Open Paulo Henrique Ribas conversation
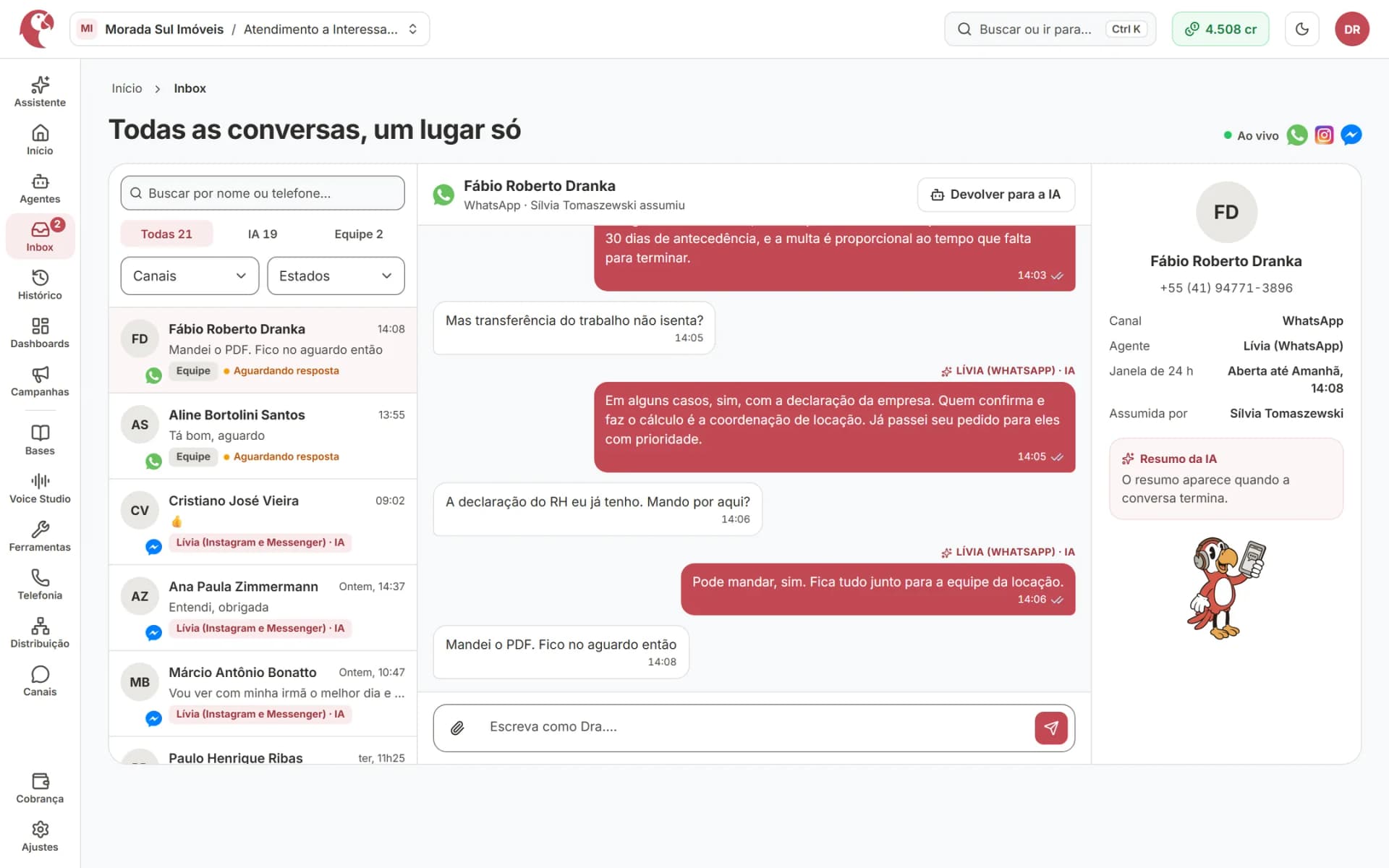This screenshot has height=868, width=1389. click(263, 752)
